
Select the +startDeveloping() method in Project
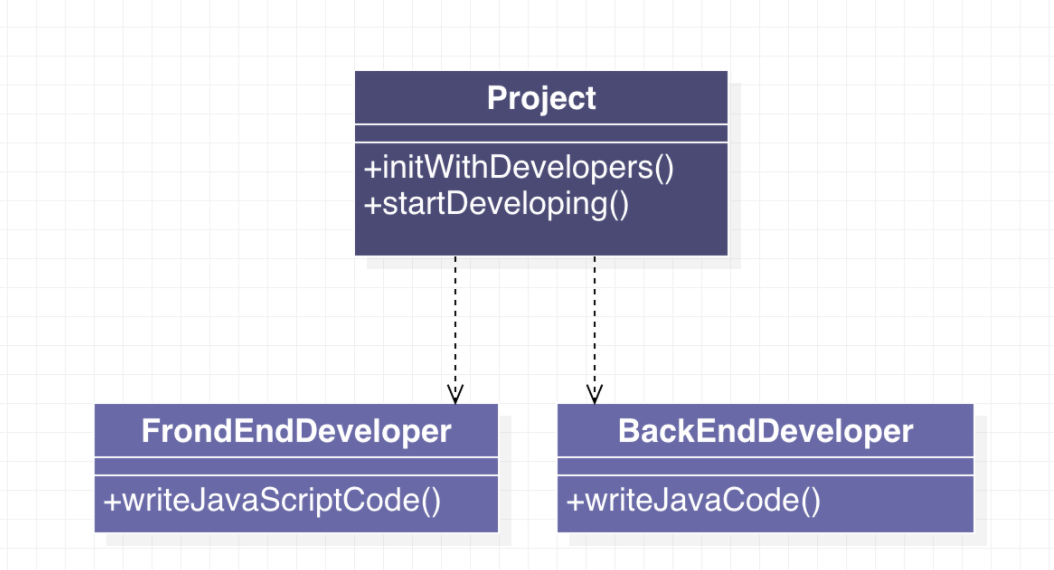(x=497, y=204)
